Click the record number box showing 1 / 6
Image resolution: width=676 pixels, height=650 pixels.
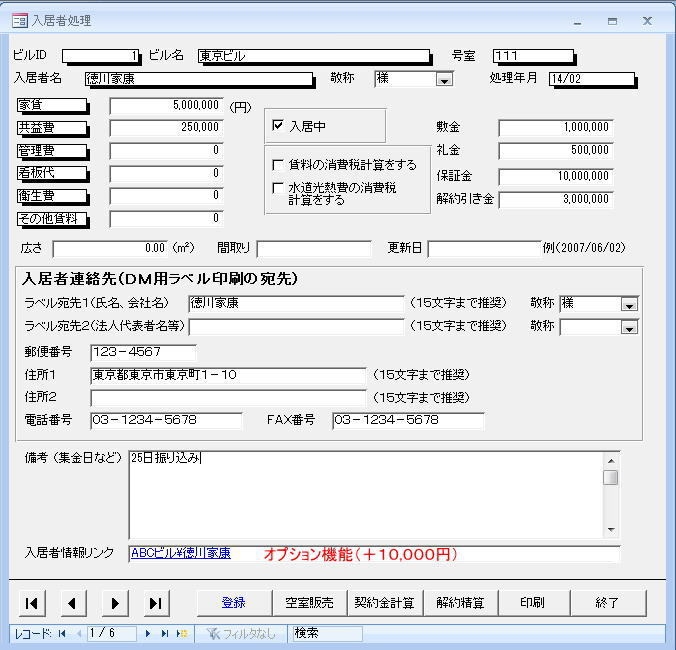point(112,633)
